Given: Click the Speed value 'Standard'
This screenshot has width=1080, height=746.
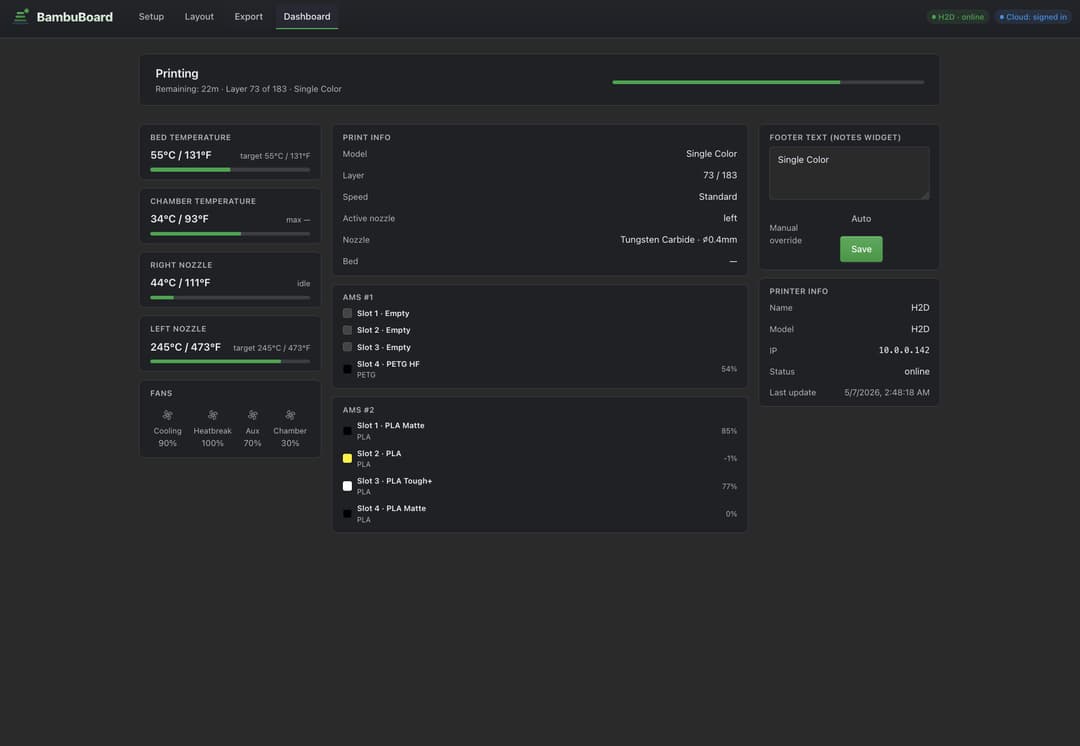Looking at the screenshot, I should tap(718, 196).
